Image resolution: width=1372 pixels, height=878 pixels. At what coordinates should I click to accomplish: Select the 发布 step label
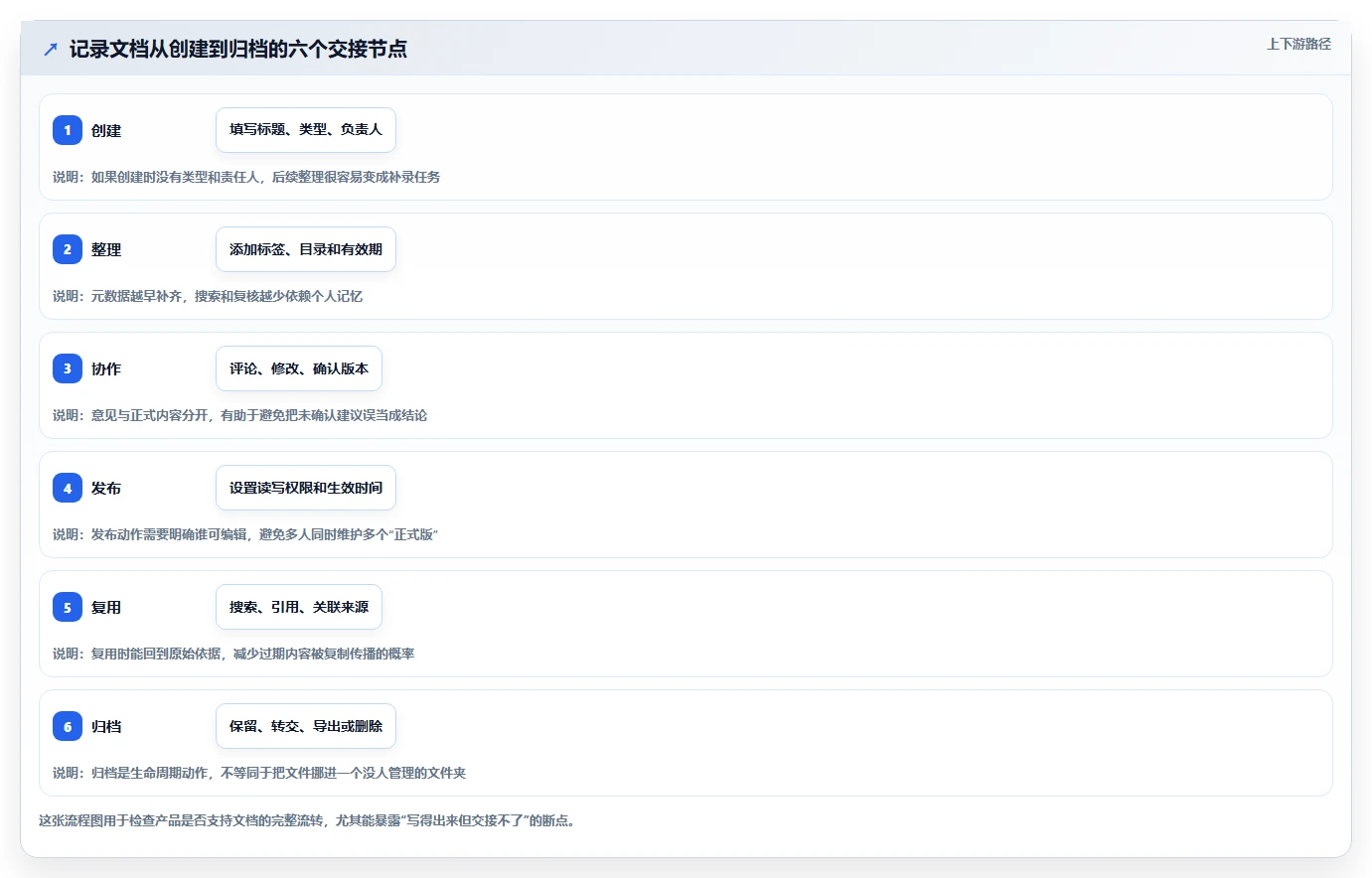[x=106, y=488]
